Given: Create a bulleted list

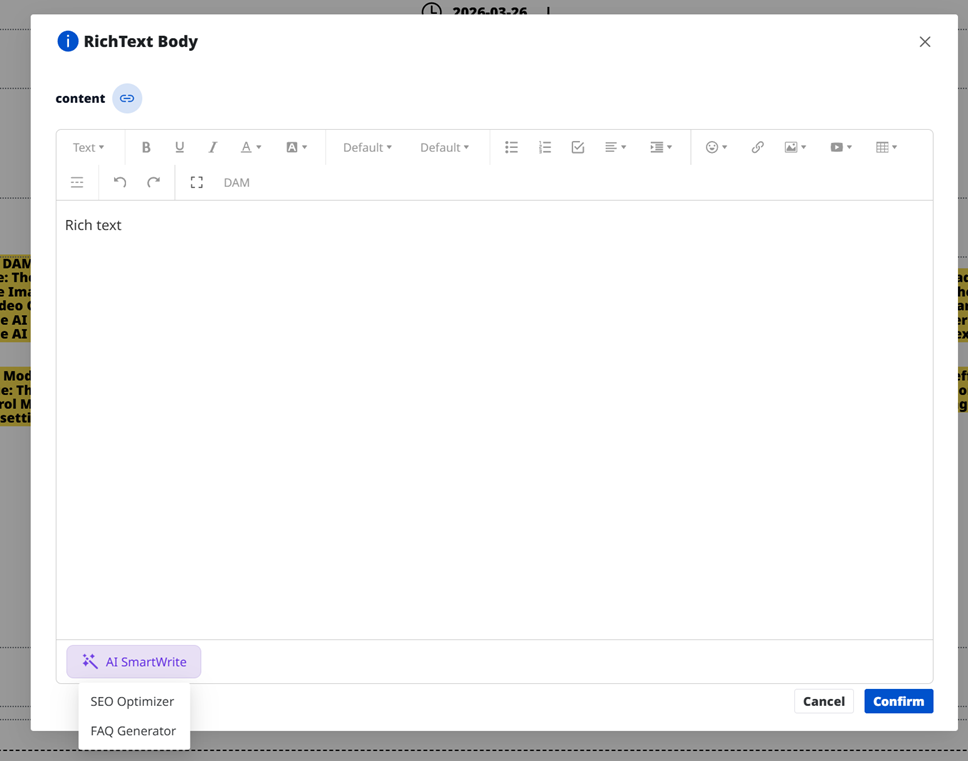Looking at the screenshot, I should 511,146.
